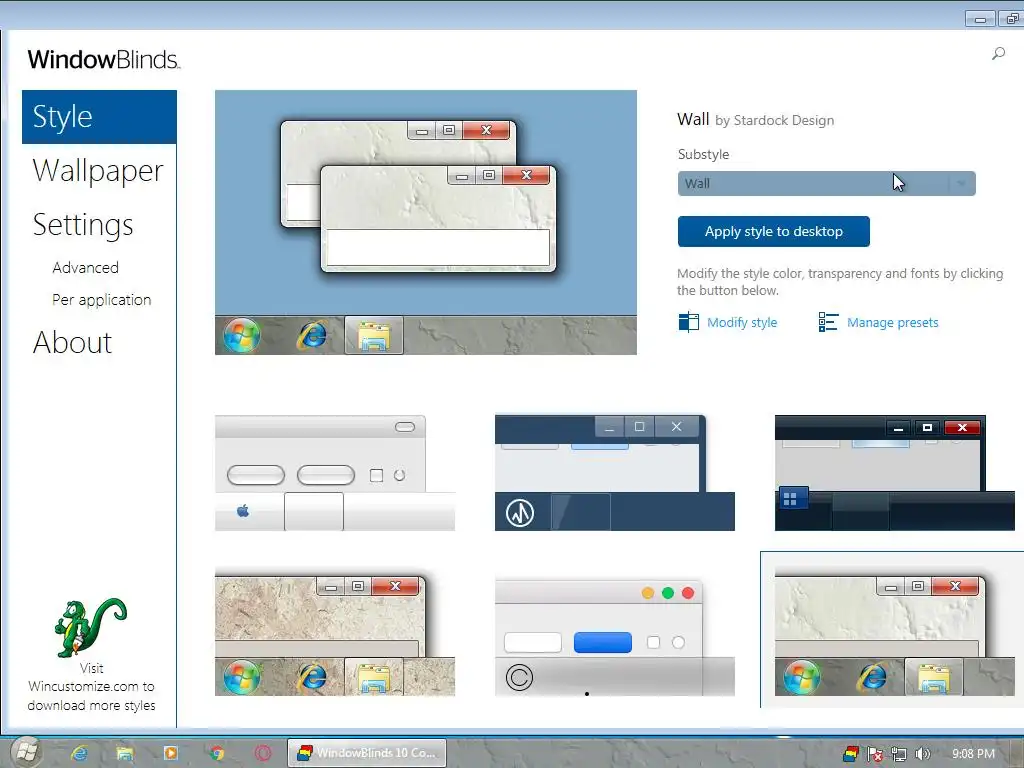
Task: Open Per application settings
Action: [x=101, y=300]
